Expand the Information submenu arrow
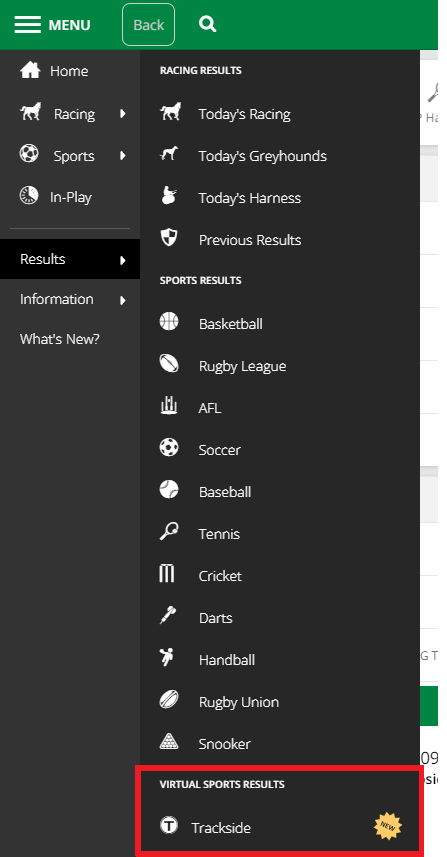Image resolution: width=447 pixels, height=857 pixels. (122, 300)
